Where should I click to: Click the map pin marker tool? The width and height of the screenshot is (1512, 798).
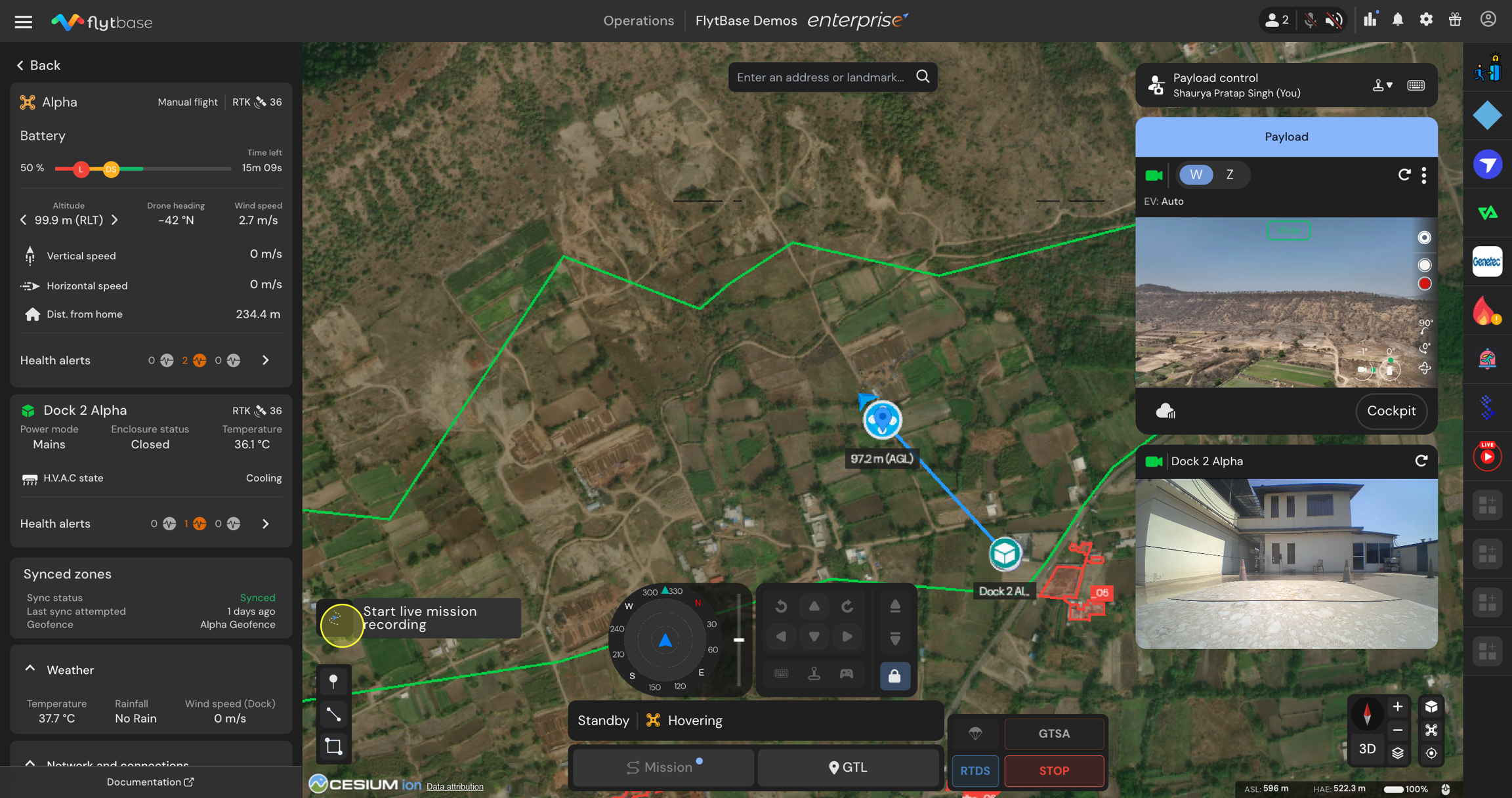coord(333,681)
